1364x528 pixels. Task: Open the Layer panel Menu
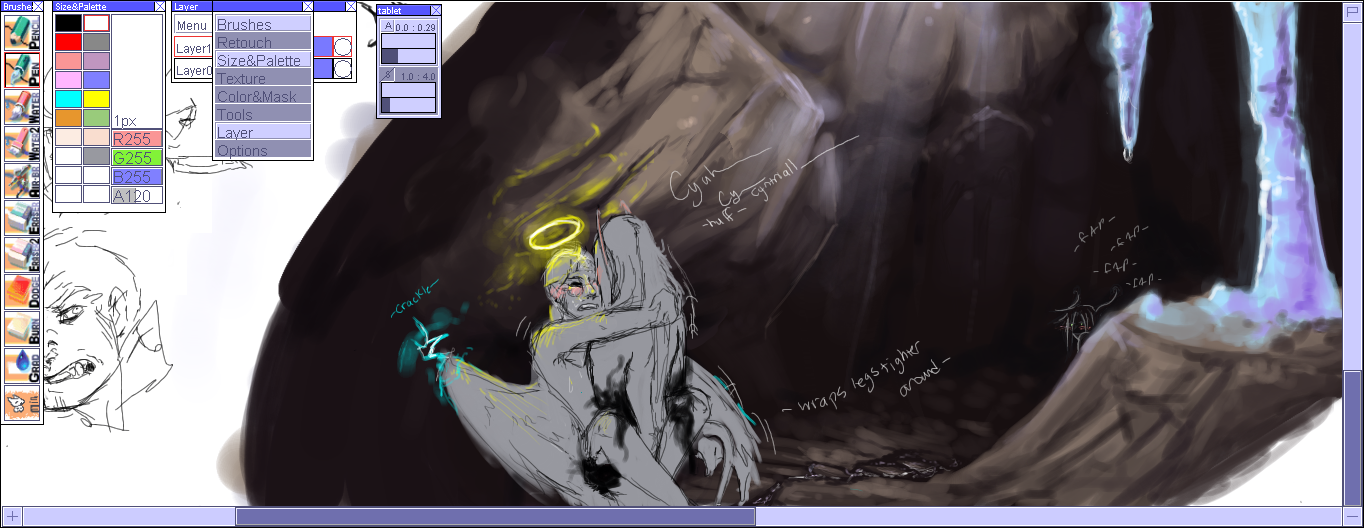pyautogui.click(x=192, y=25)
